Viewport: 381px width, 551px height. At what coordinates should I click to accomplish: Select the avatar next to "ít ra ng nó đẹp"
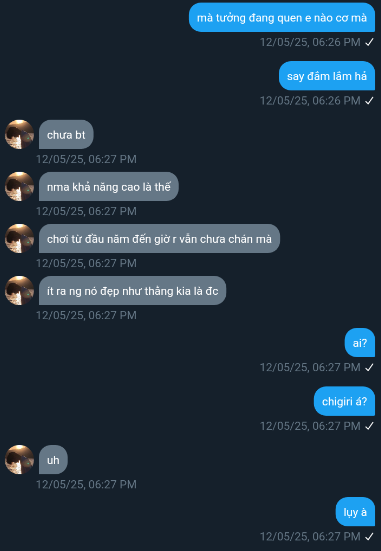pyautogui.click(x=19, y=290)
